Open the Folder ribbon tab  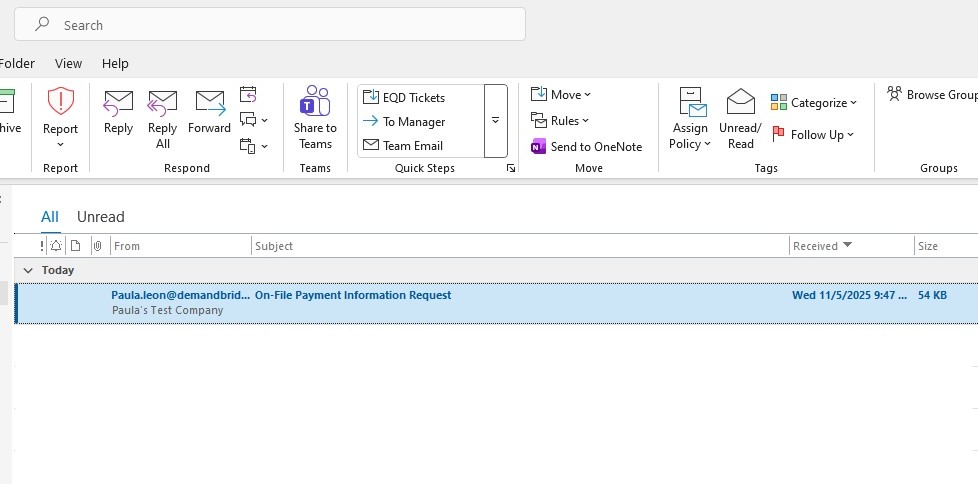(x=17, y=63)
